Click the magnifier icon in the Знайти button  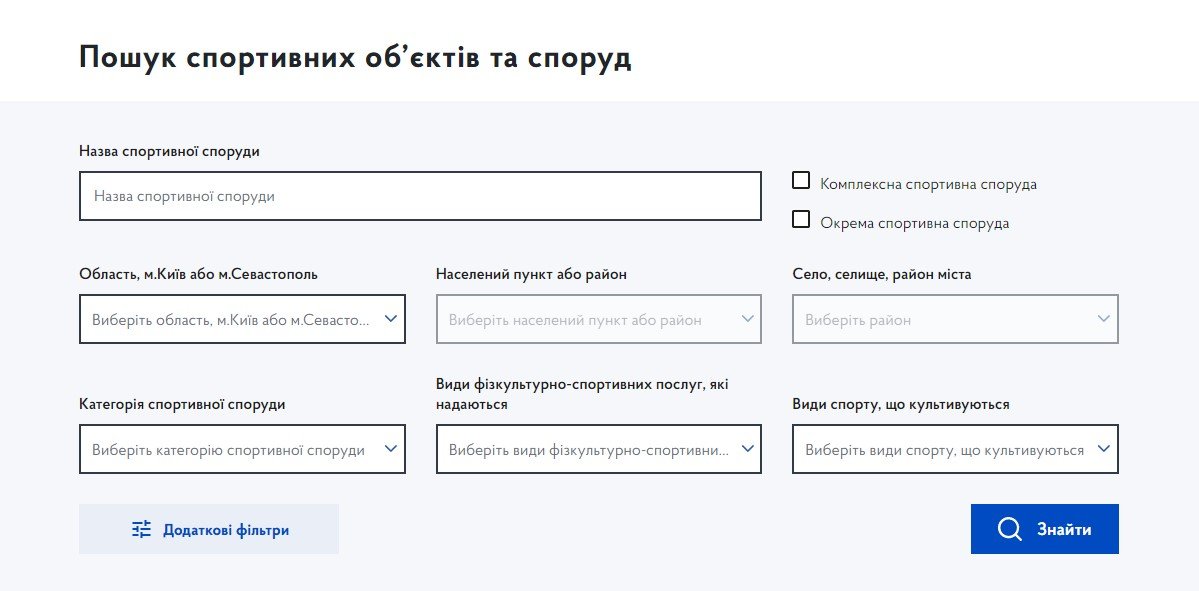point(1009,529)
